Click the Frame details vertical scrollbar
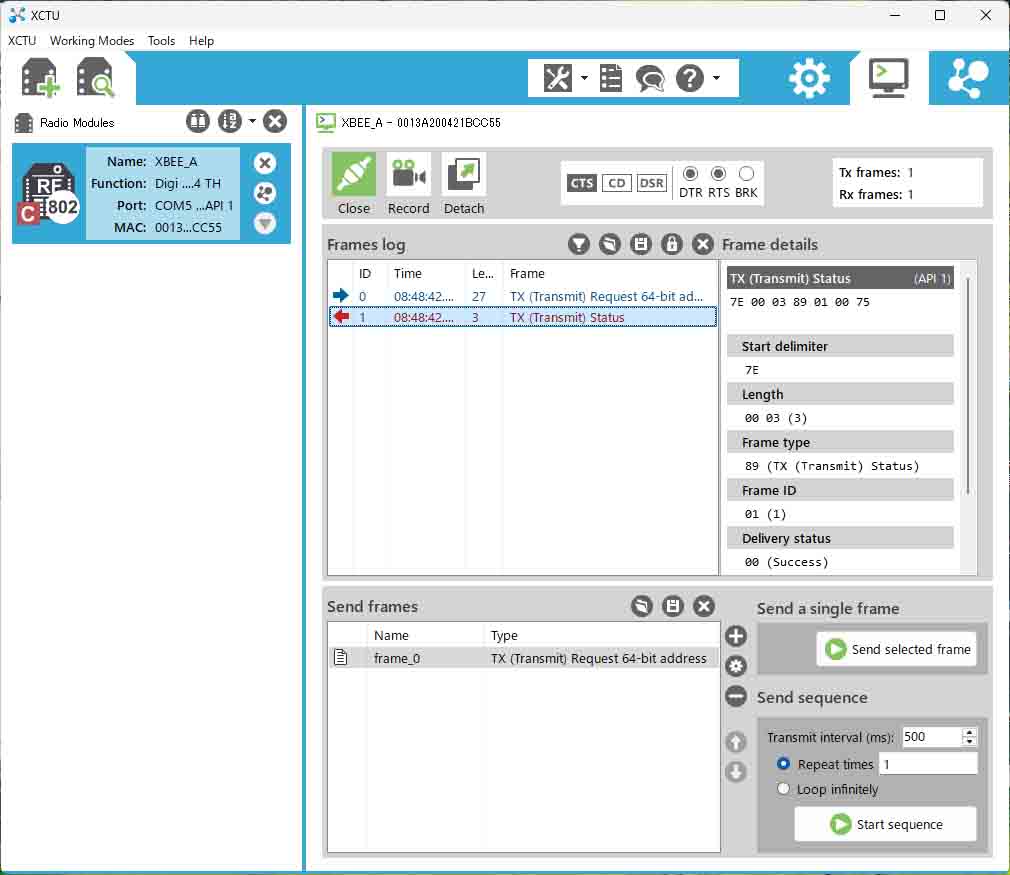Image resolution: width=1010 pixels, height=875 pixels. (967, 385)
